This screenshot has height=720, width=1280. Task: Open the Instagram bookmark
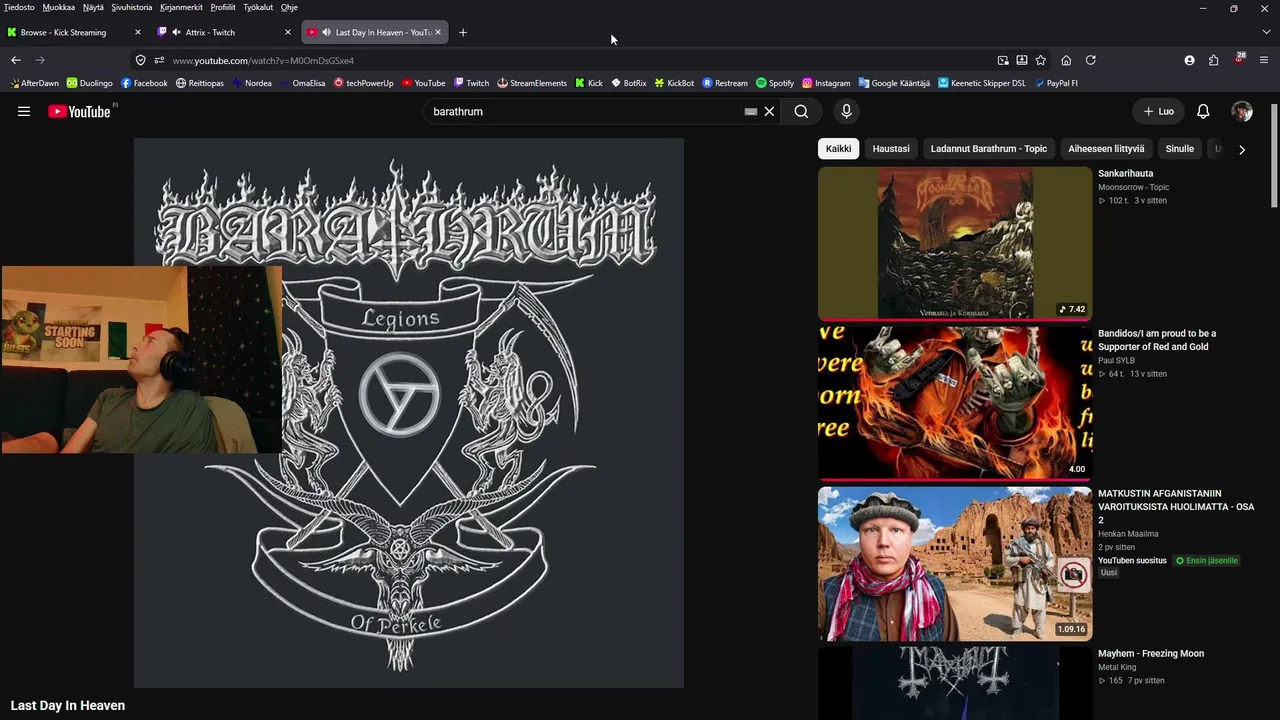click(826, 83)
